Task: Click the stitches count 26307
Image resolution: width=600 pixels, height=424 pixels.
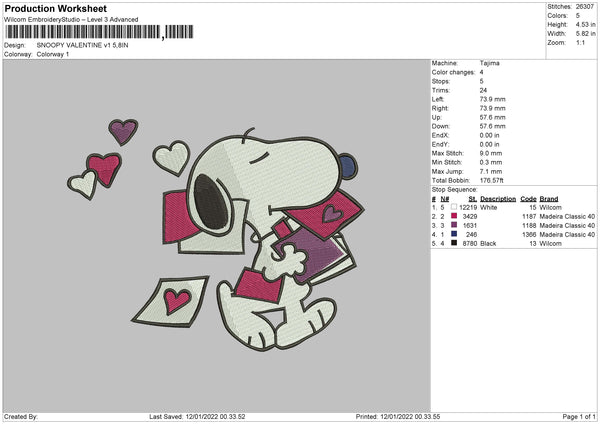Action: click(x=585, y=7)
